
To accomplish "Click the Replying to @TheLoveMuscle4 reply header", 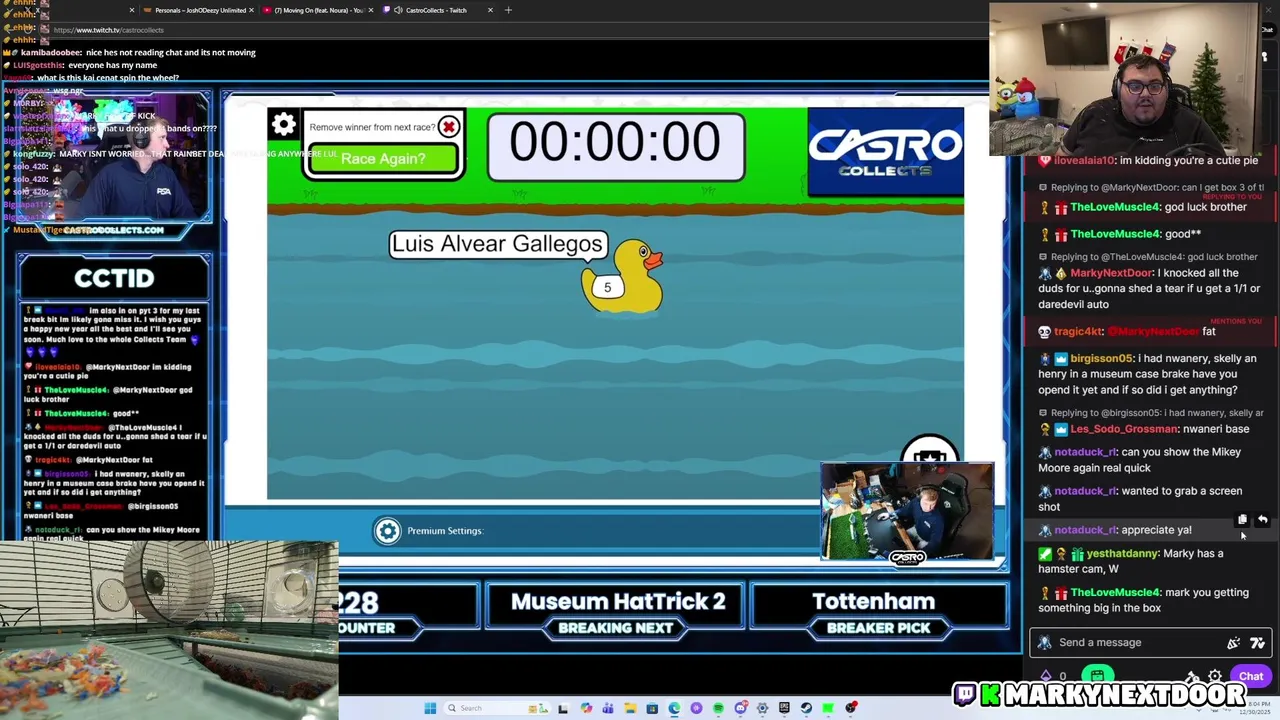I will (1153, 257).
